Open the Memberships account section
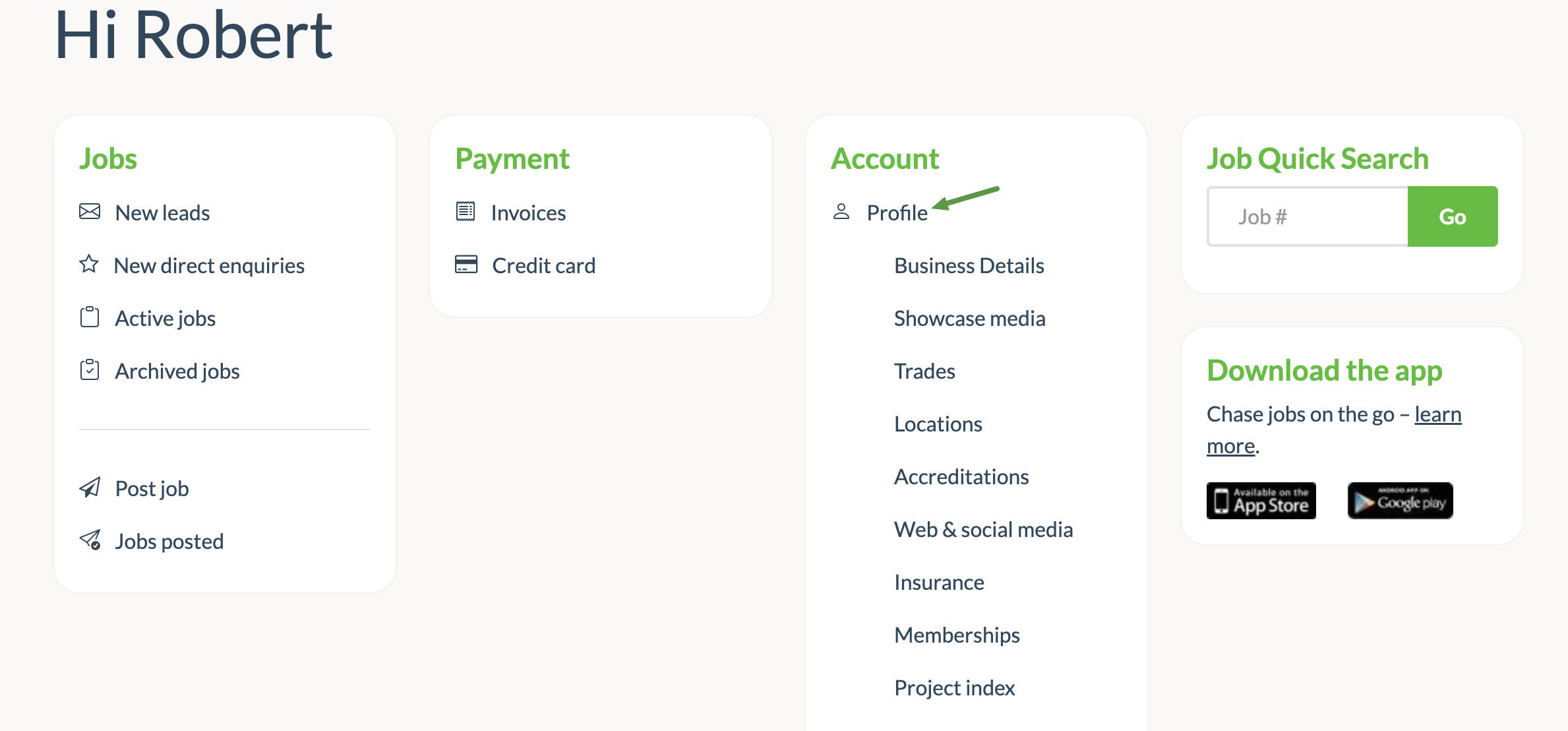The height and width of the screenshot is (731, 1568). pyautogui.click(x=957, y=635)
